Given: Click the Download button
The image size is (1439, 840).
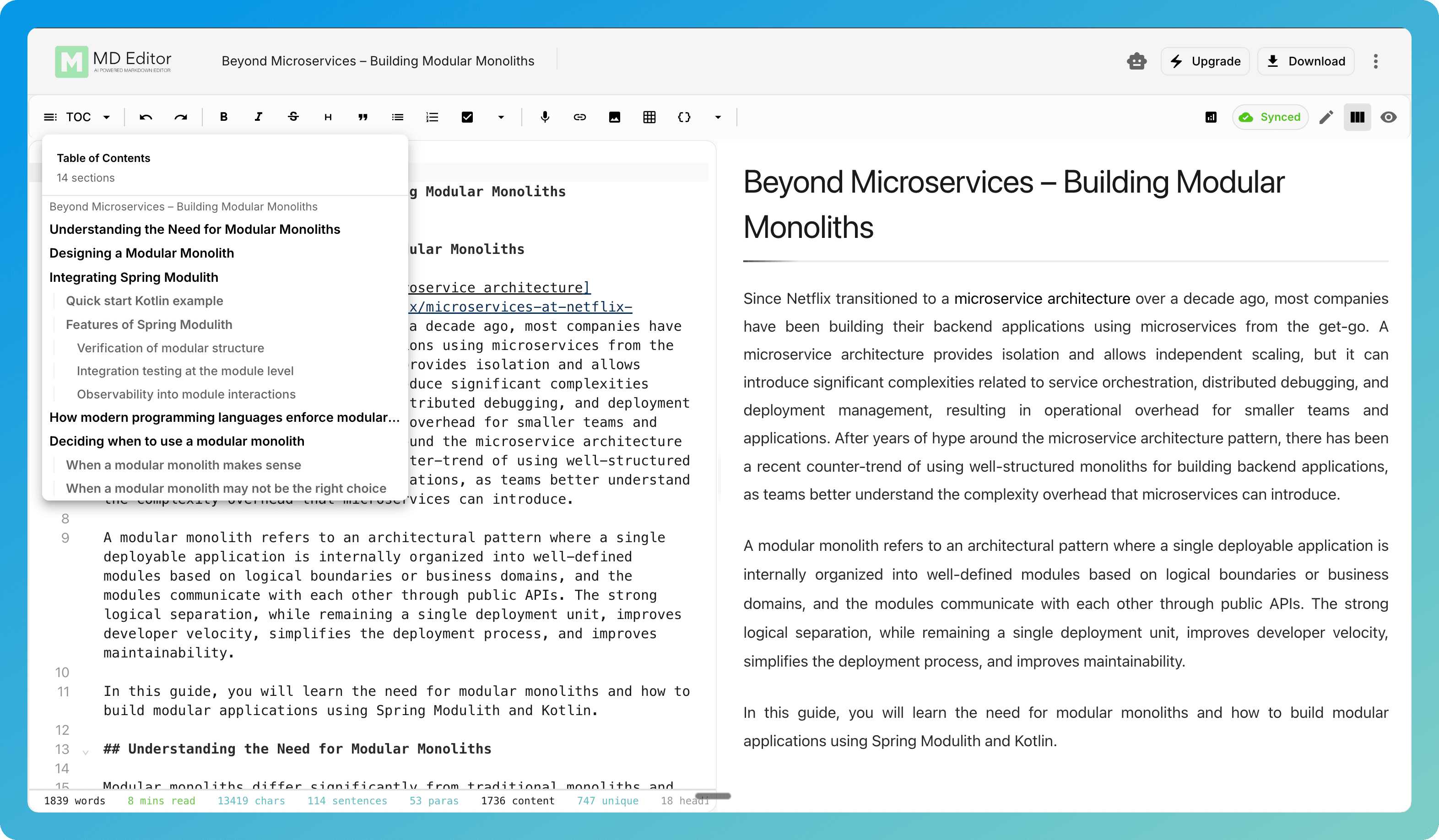Looking at the screenshot, I should click(x=1306, y=61).
